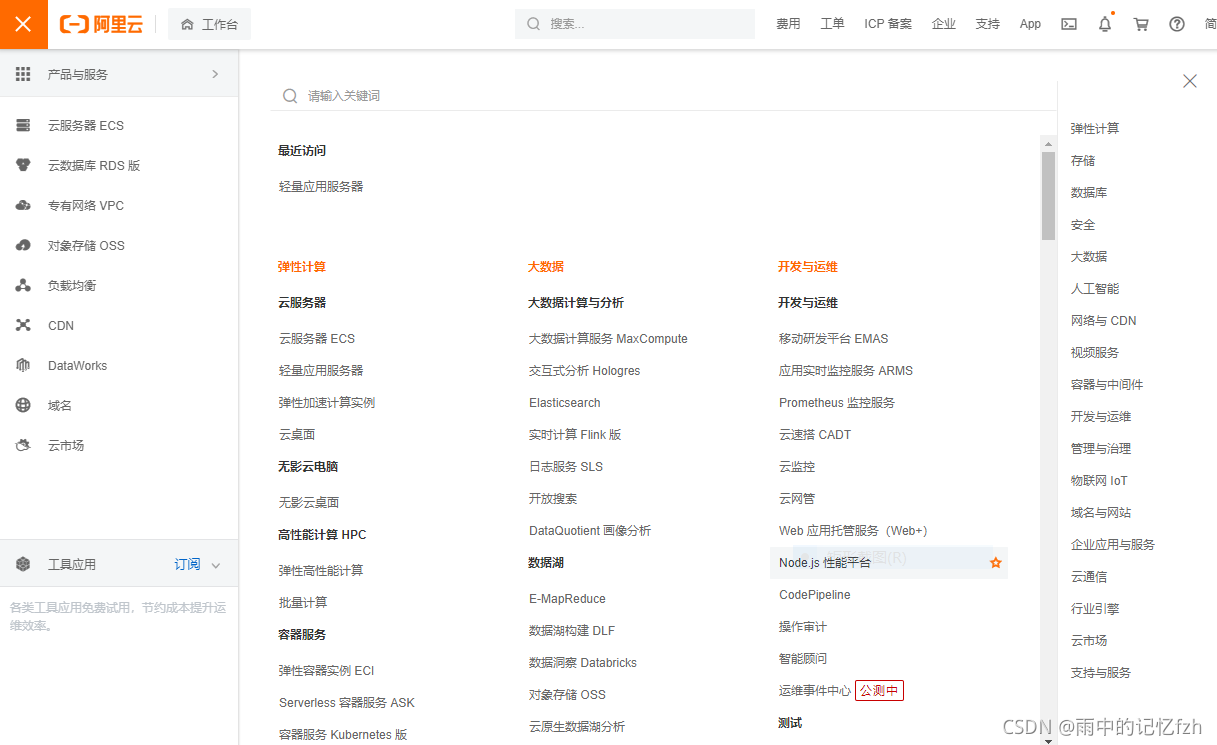This screenshot has width=1217, height=745.
Task: Jump to 弹性计算 category on right
Action: (x=1095, y=128)
